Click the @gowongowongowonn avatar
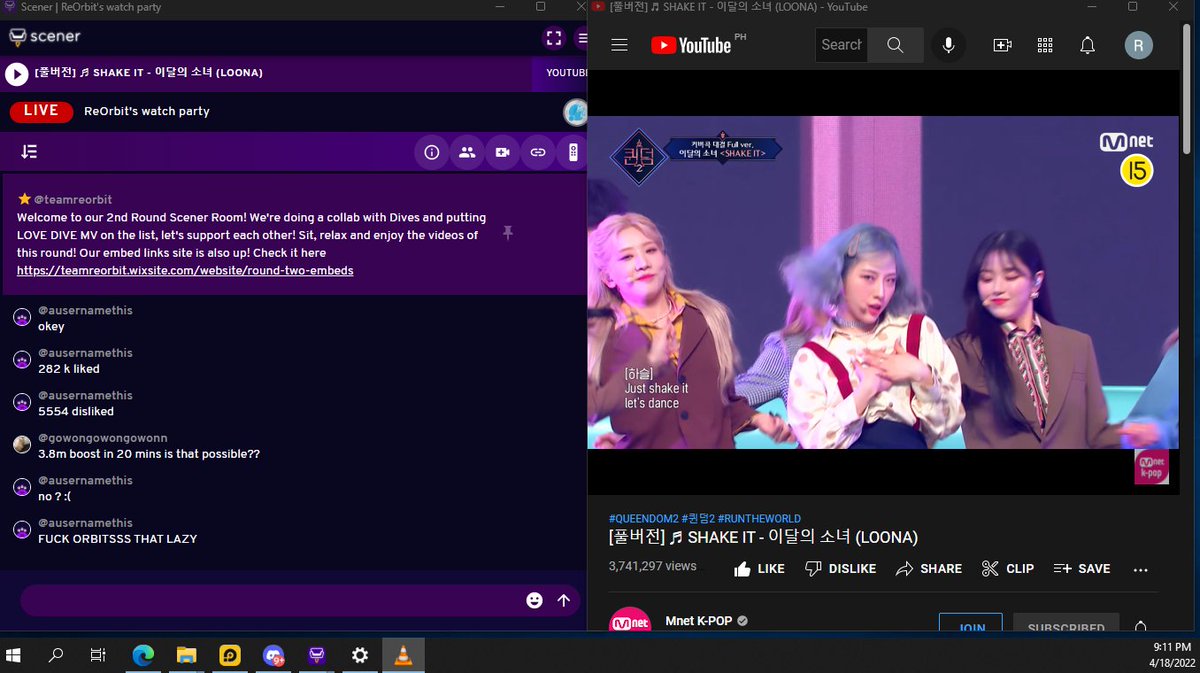This screenshot has width=1200, height=673. point(22,444)
